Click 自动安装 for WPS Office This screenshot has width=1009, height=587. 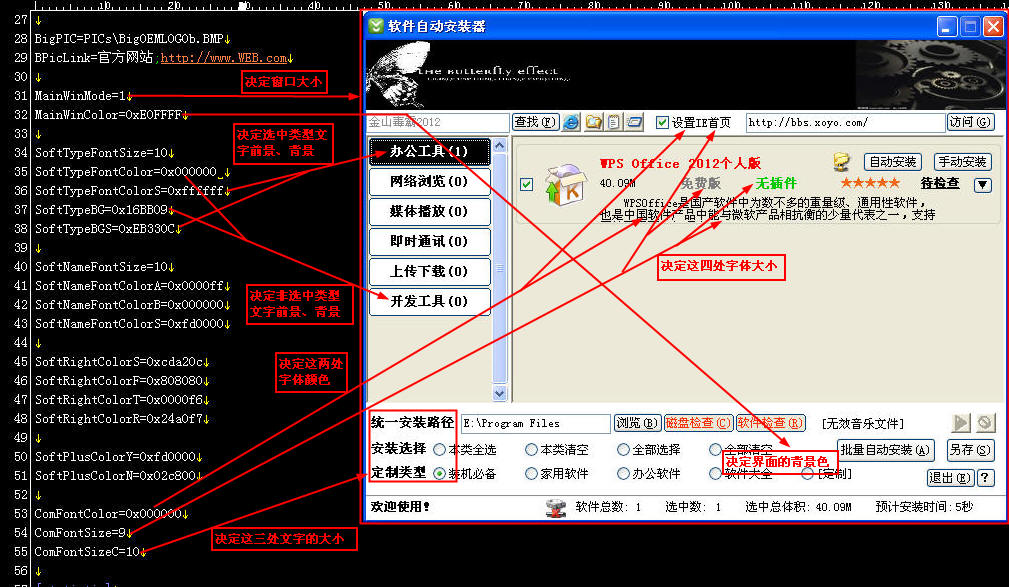point(892,162)
